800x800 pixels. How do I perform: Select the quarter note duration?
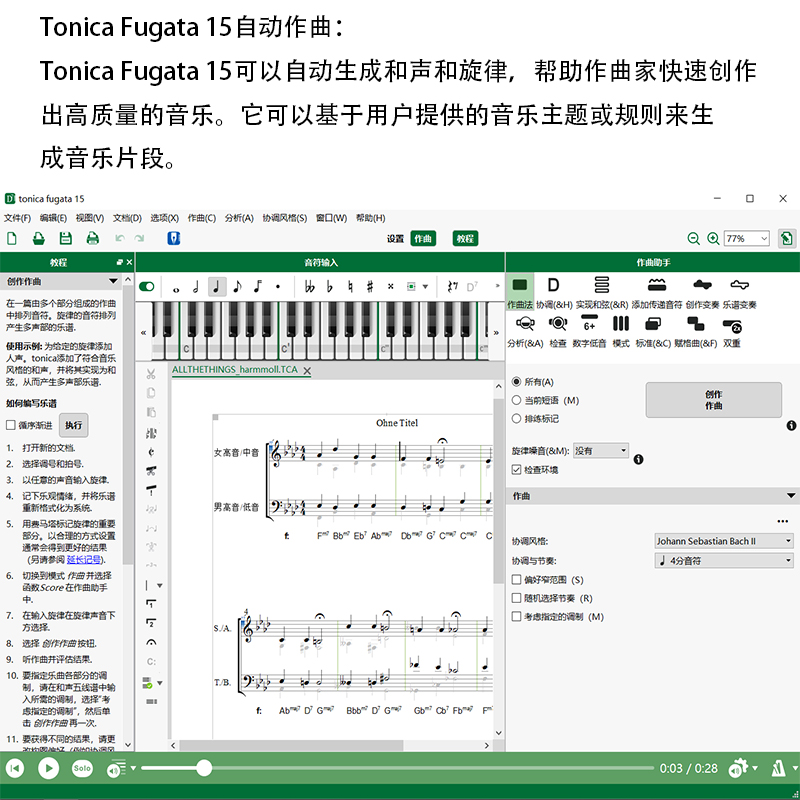click(217, 287)
